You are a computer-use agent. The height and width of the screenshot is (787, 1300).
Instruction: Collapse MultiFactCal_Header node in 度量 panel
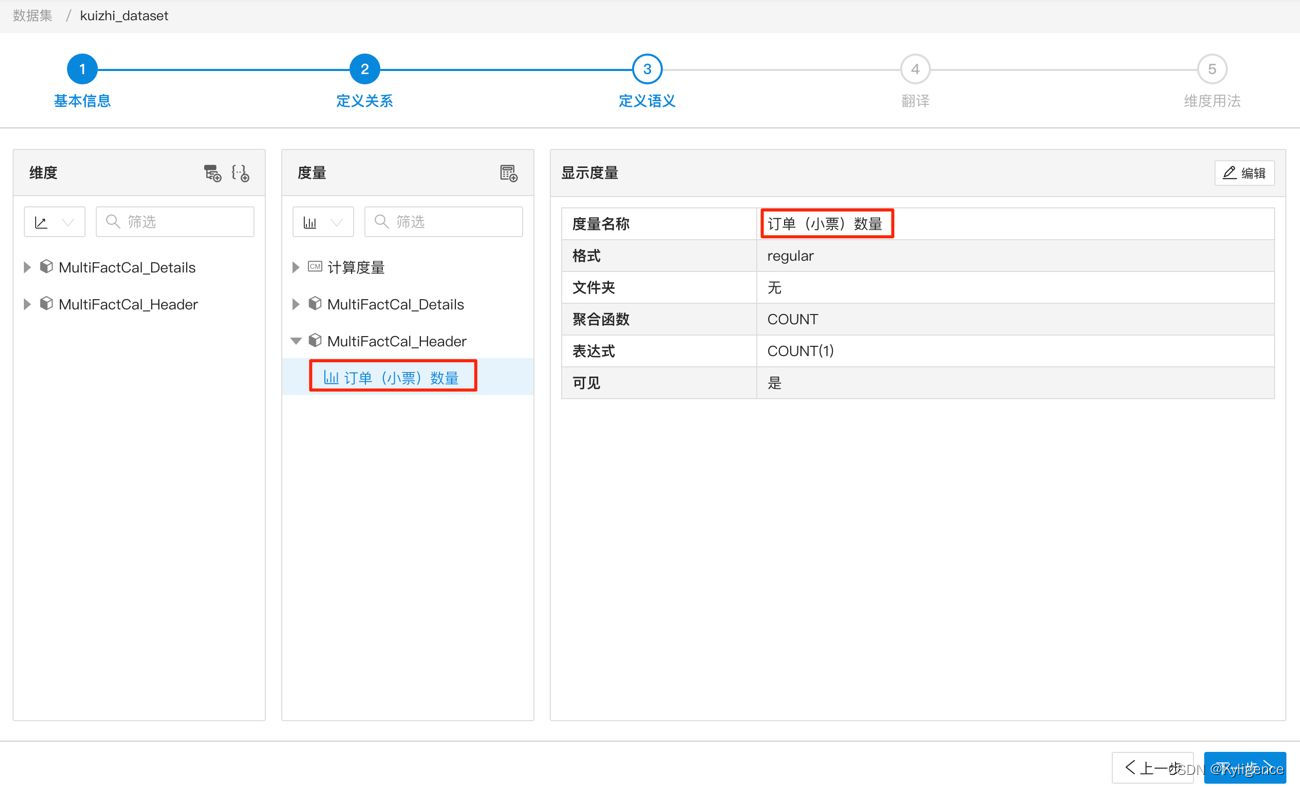coord(296,341)
